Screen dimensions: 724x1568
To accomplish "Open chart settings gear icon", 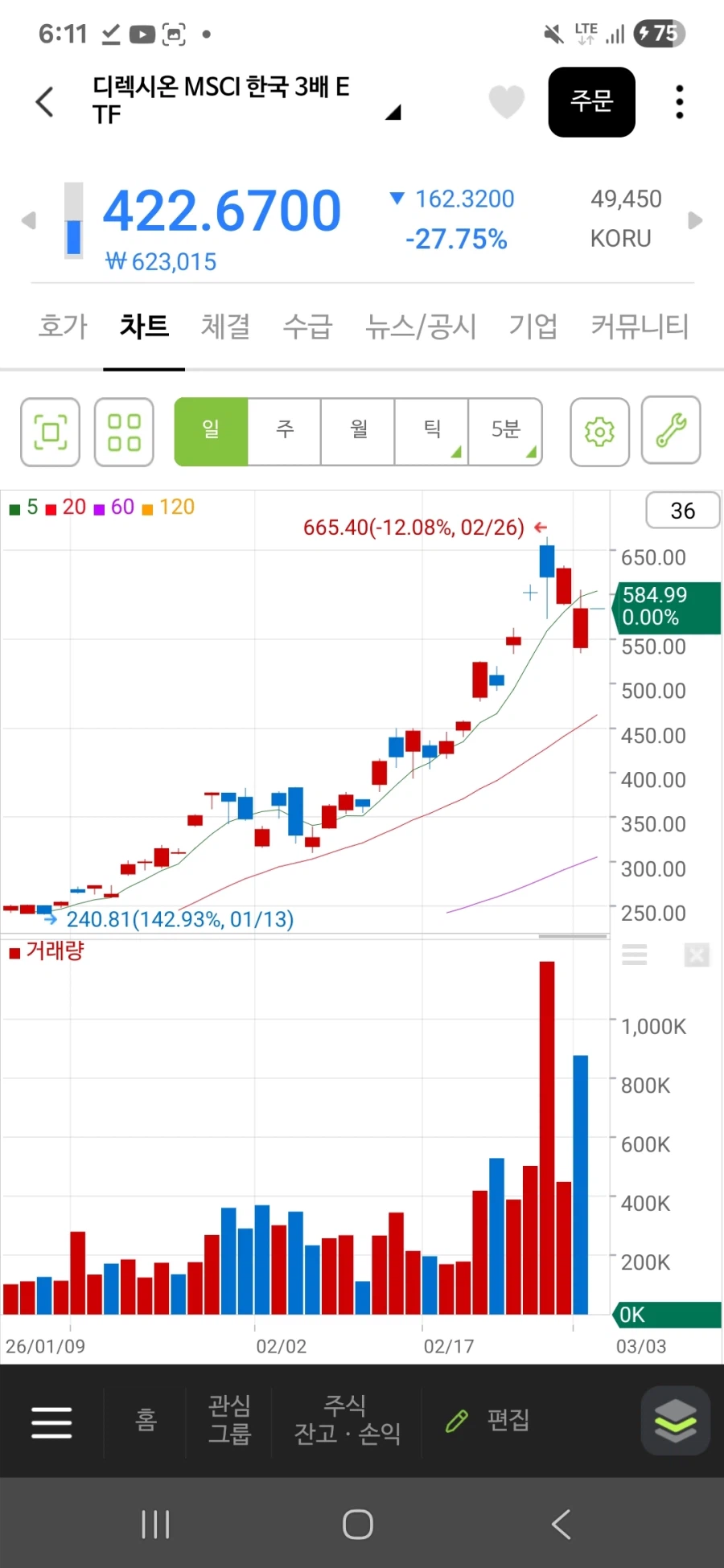I will point(599,432).
